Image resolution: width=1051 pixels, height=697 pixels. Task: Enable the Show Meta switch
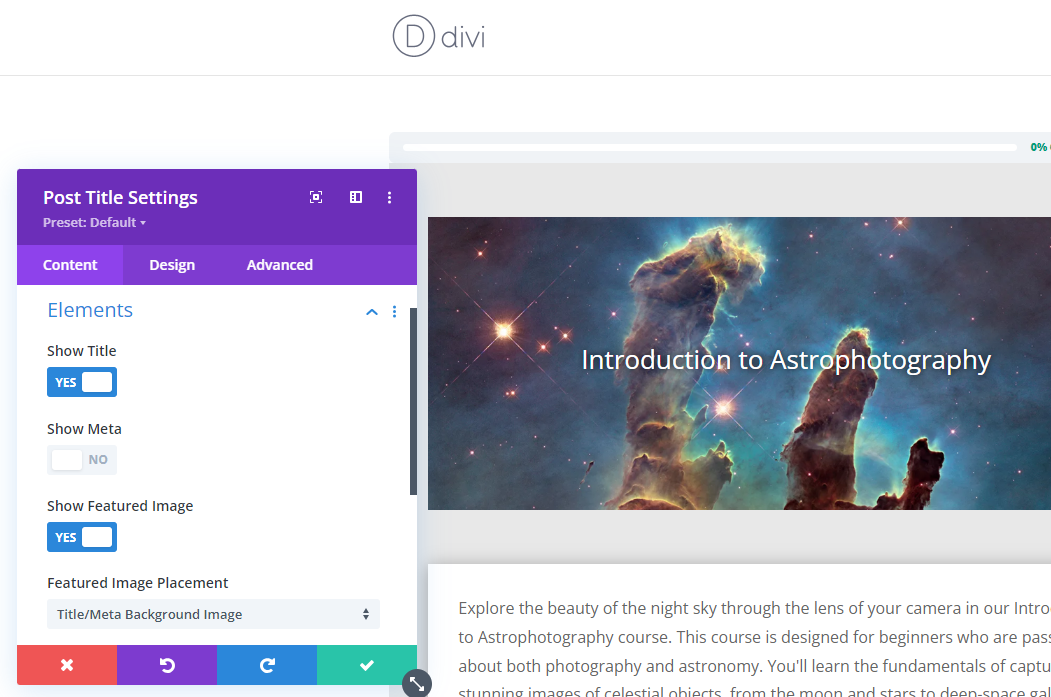click(82, 460)
